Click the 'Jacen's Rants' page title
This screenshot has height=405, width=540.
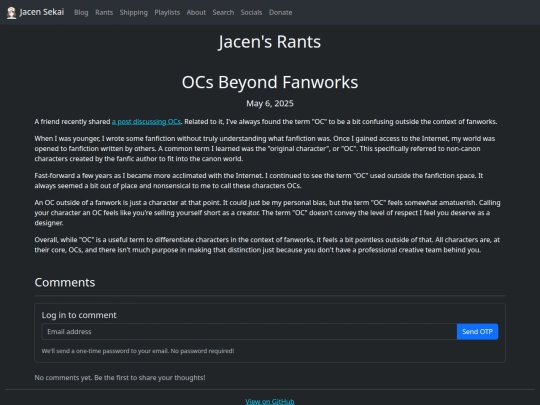[270, 42]
